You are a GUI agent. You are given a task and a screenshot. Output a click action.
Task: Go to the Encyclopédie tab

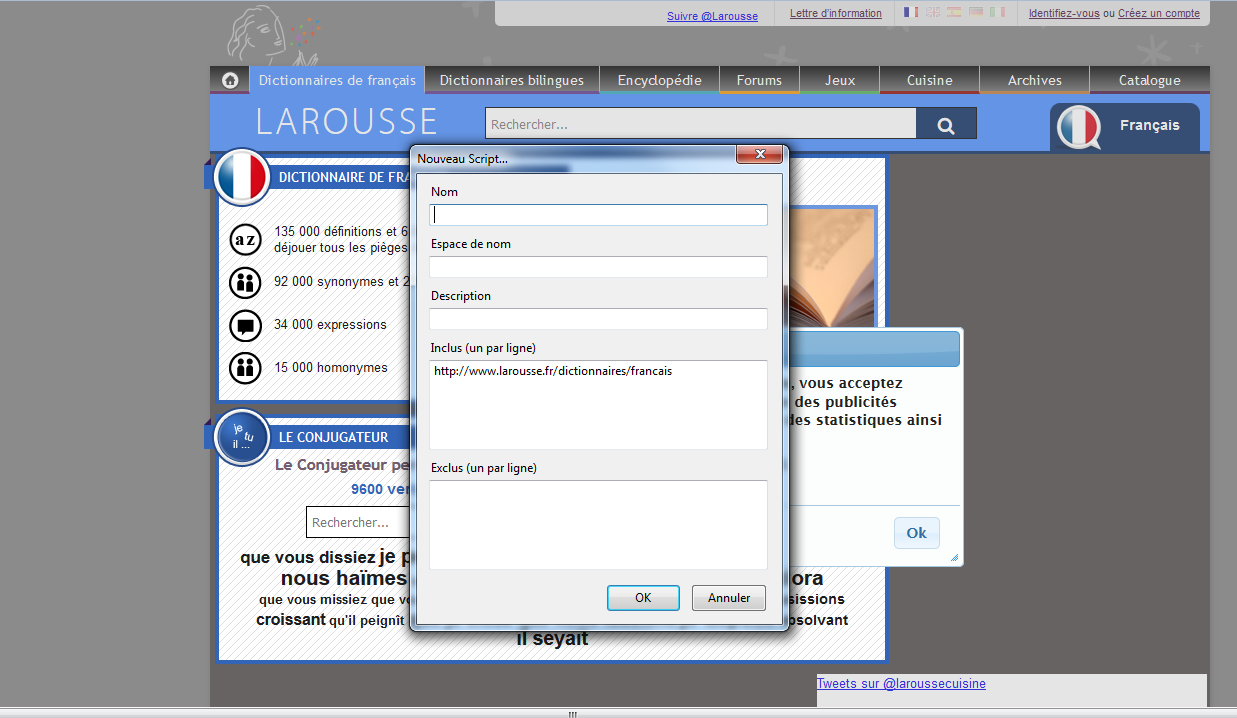pyautogui.click(x=660, y=80)
